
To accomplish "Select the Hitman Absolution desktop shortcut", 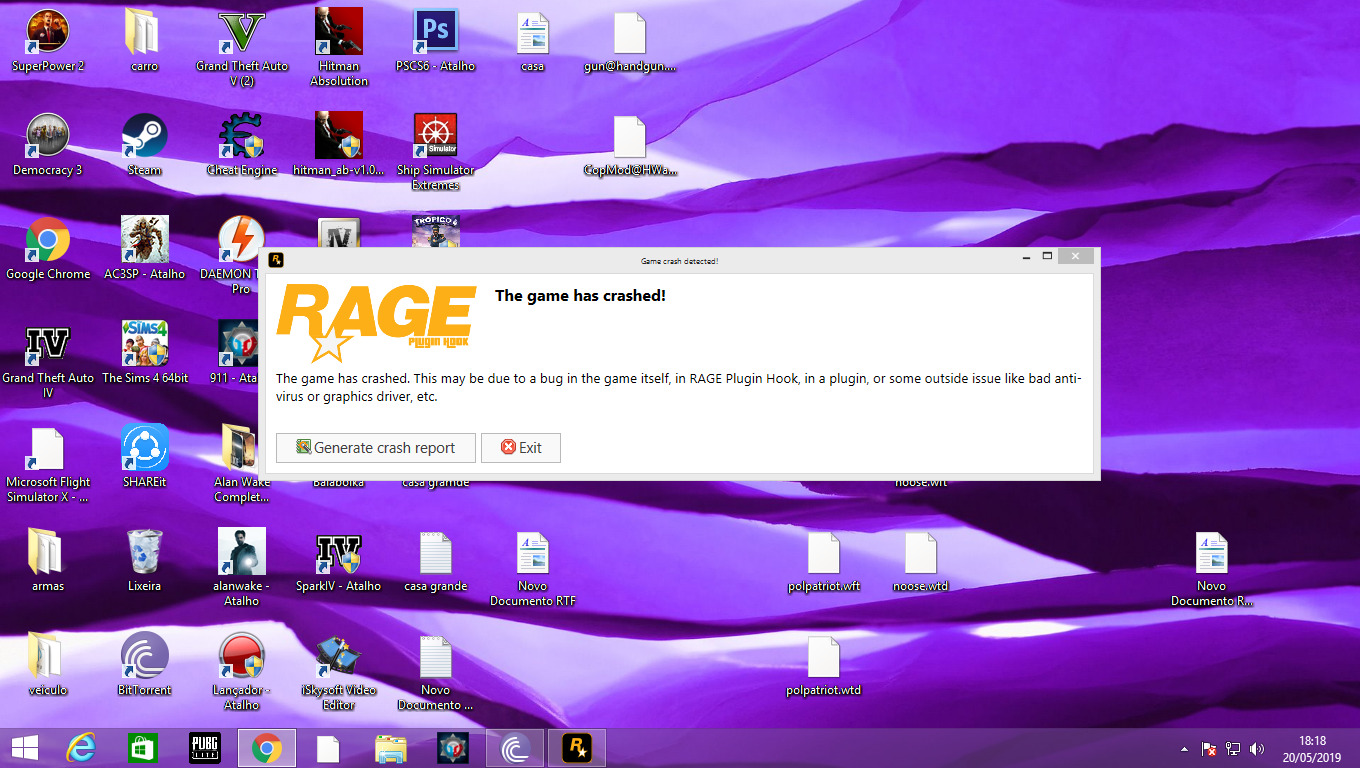I will [x=339, y=49].
